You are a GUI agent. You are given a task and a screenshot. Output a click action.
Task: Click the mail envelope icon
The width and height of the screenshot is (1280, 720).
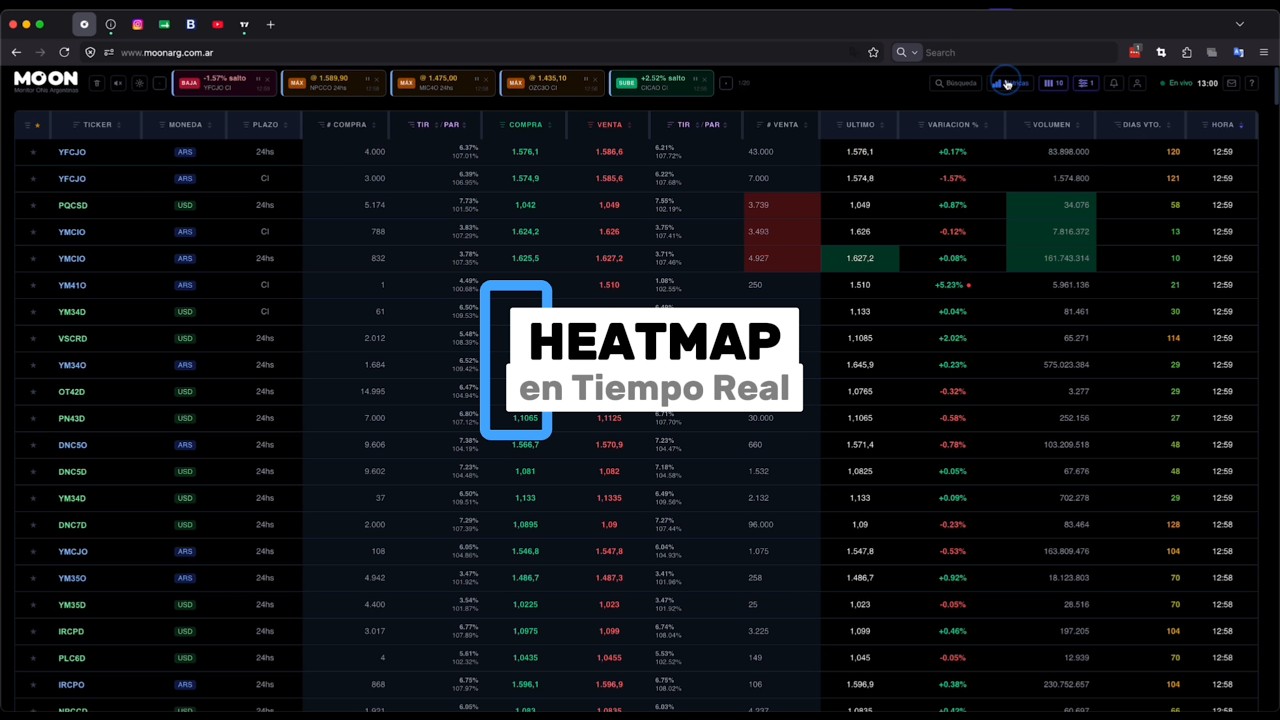[x=1231, y=83]
